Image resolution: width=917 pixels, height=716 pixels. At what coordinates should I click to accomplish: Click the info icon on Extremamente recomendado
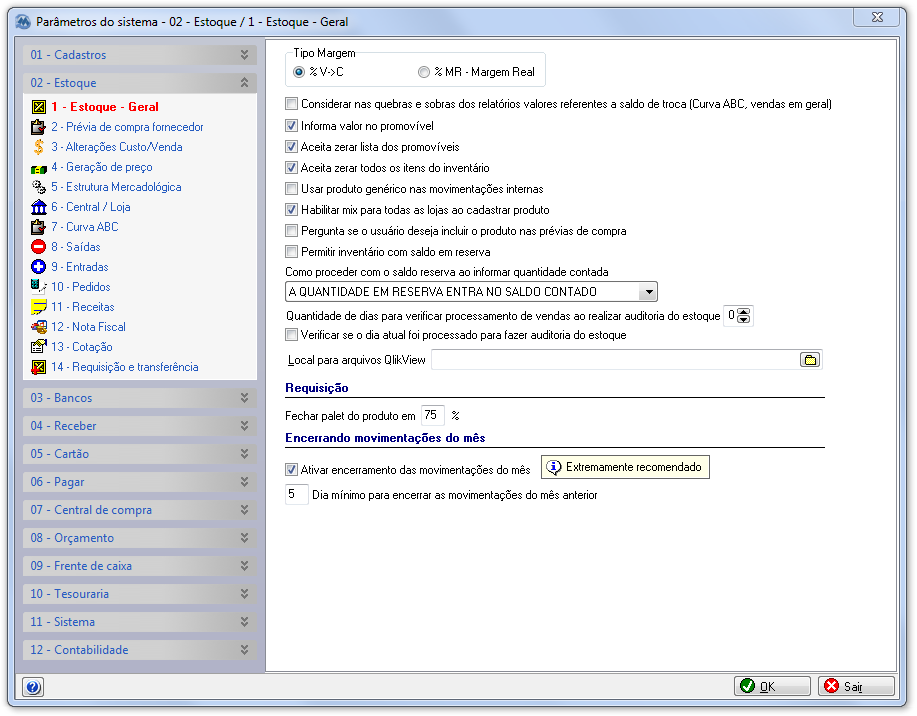(553, 467)
